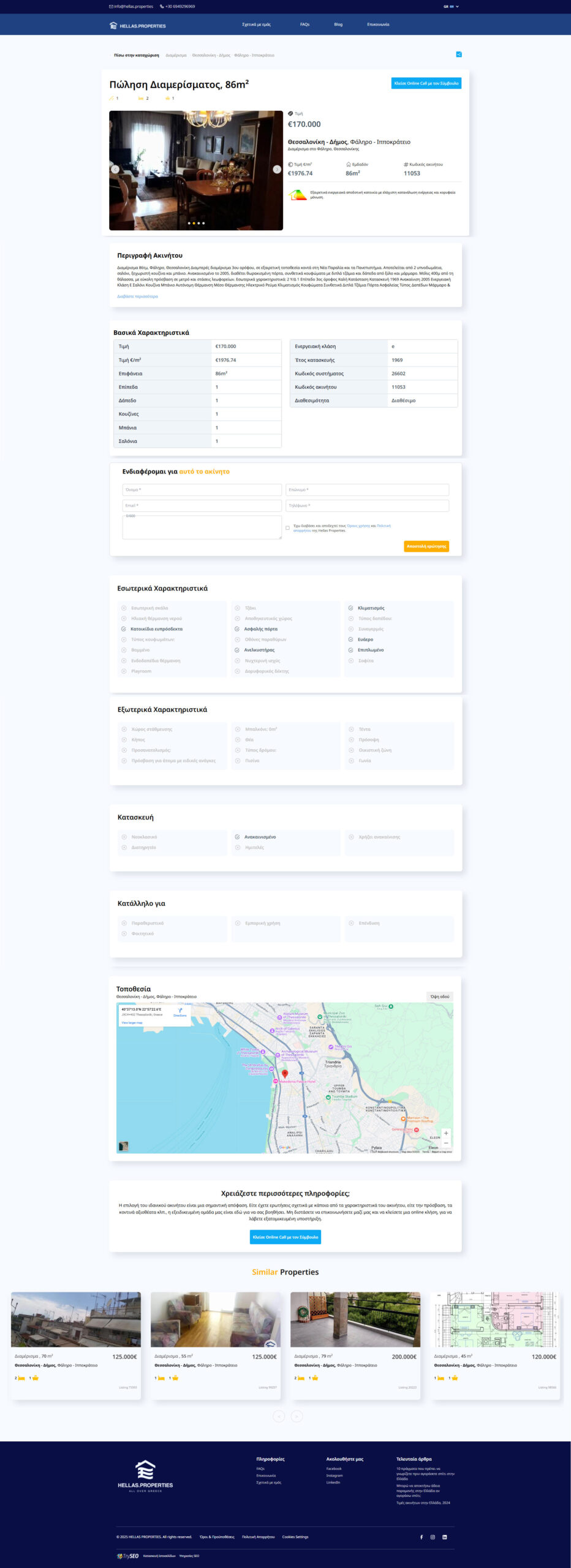
Task: Click the Email input field
Action: pyautogui.click(x=202, y=506)
